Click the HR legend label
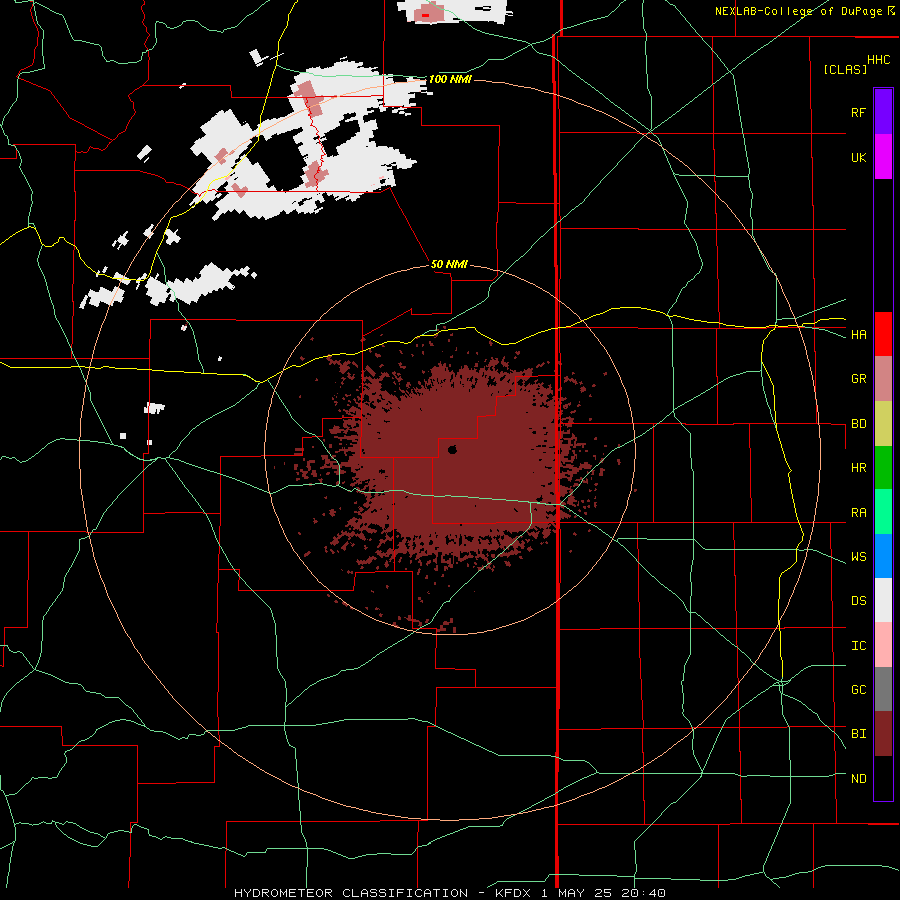This screenshot has width=900, height=900. (x=858, y=468)
